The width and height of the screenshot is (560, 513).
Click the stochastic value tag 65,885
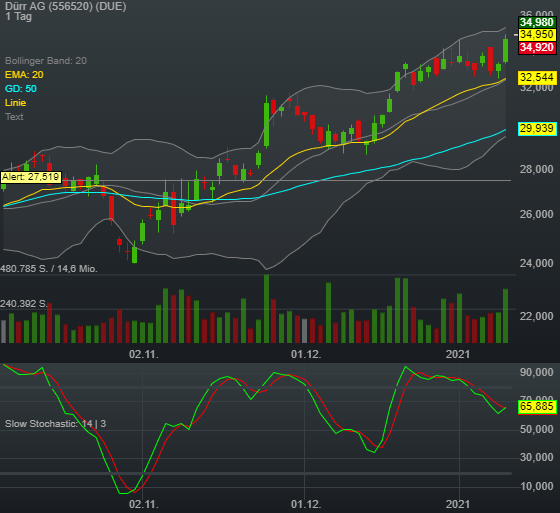pos(537,407)
